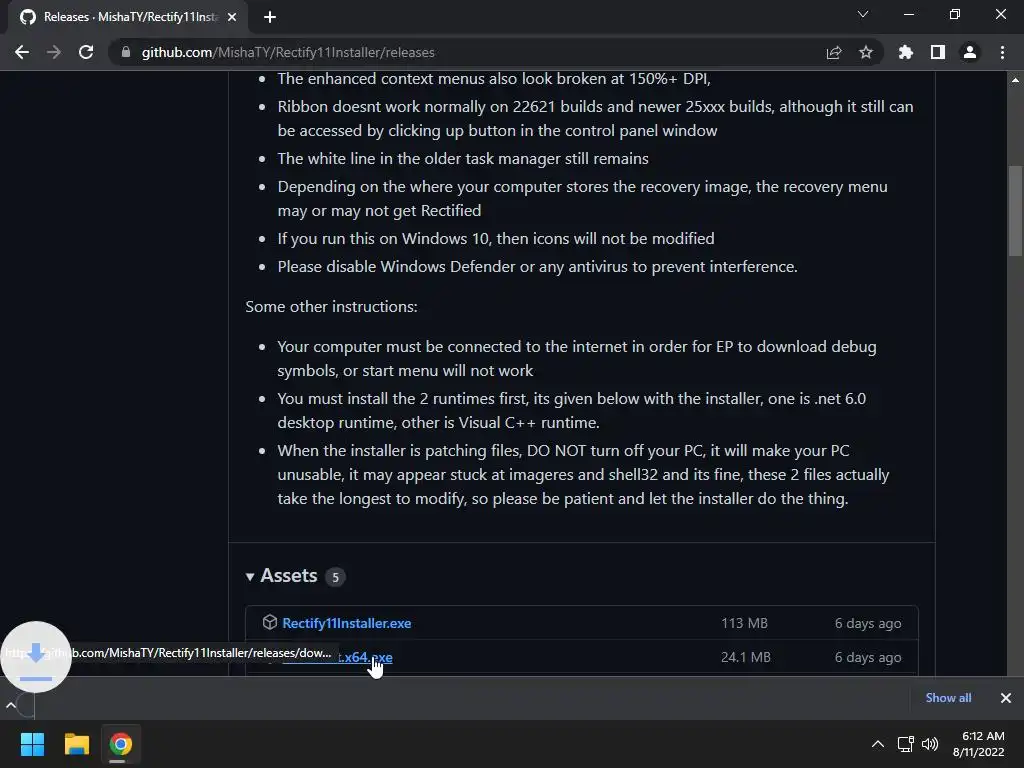Image resolution: width=1024 pixels, height=768 pixels.
Task: Click the '24.1 MB' file size text
Action: 745,657
